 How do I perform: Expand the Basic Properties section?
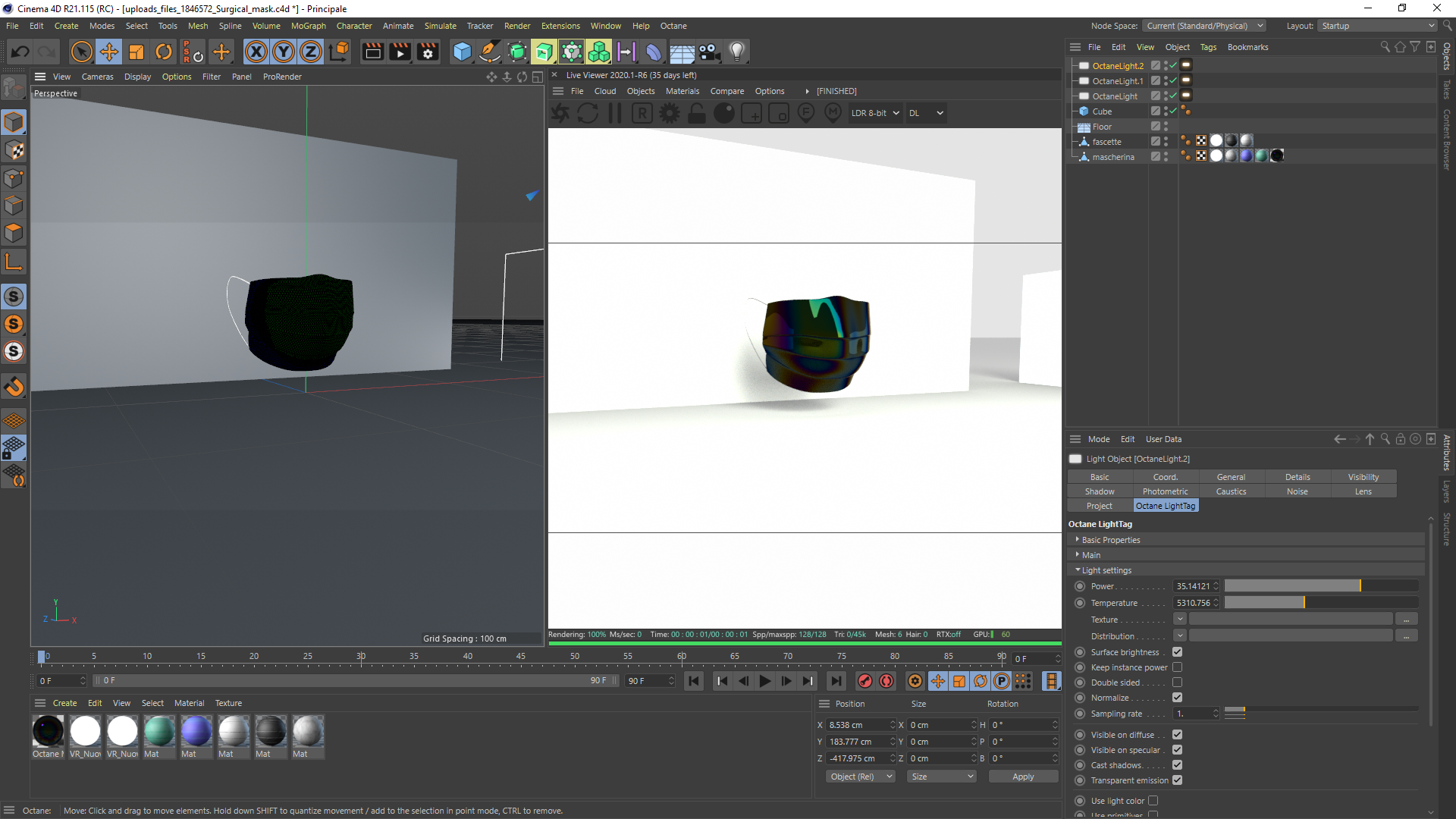(x=1110, y=540)
